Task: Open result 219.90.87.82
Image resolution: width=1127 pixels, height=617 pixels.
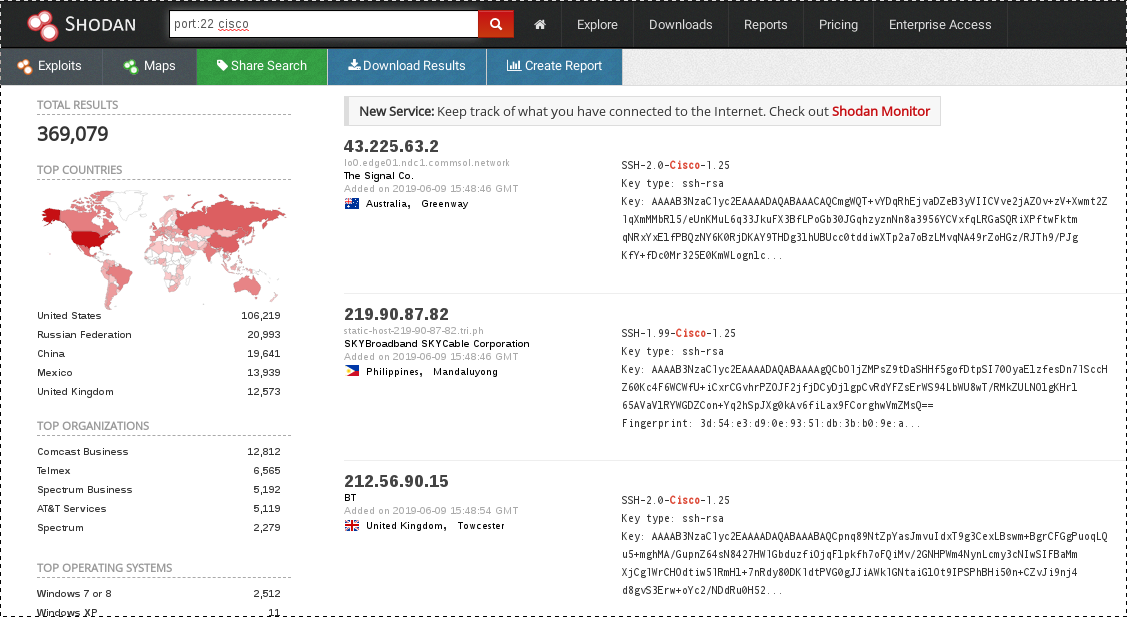Action: click(396, 314)
